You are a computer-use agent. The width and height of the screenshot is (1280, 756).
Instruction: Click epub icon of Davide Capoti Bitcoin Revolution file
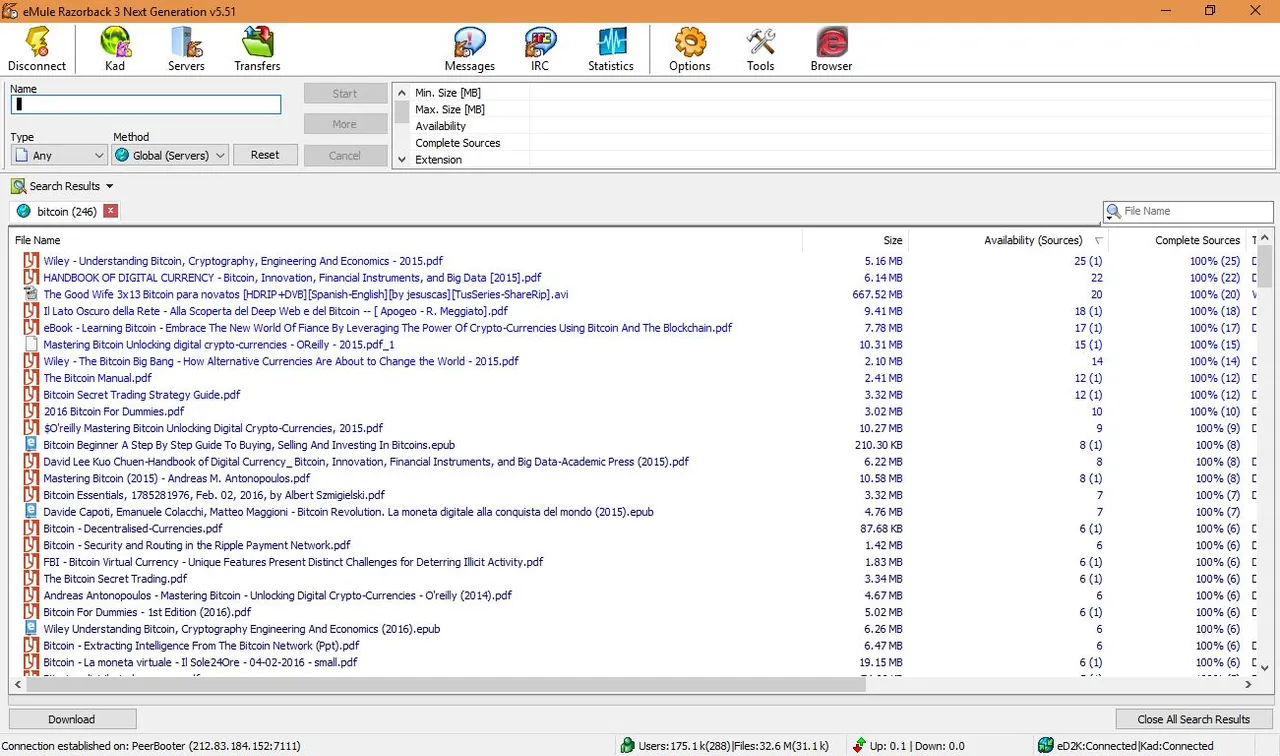30,512
